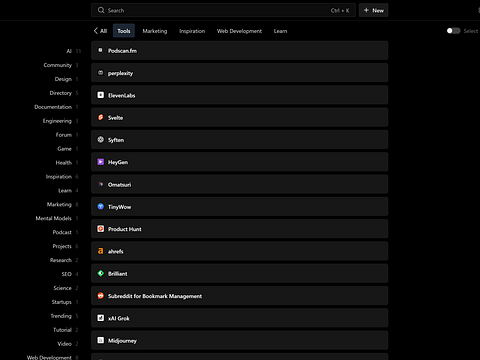Filter by Engineering tag
480x360 pixels.
(x=57, y=121)
